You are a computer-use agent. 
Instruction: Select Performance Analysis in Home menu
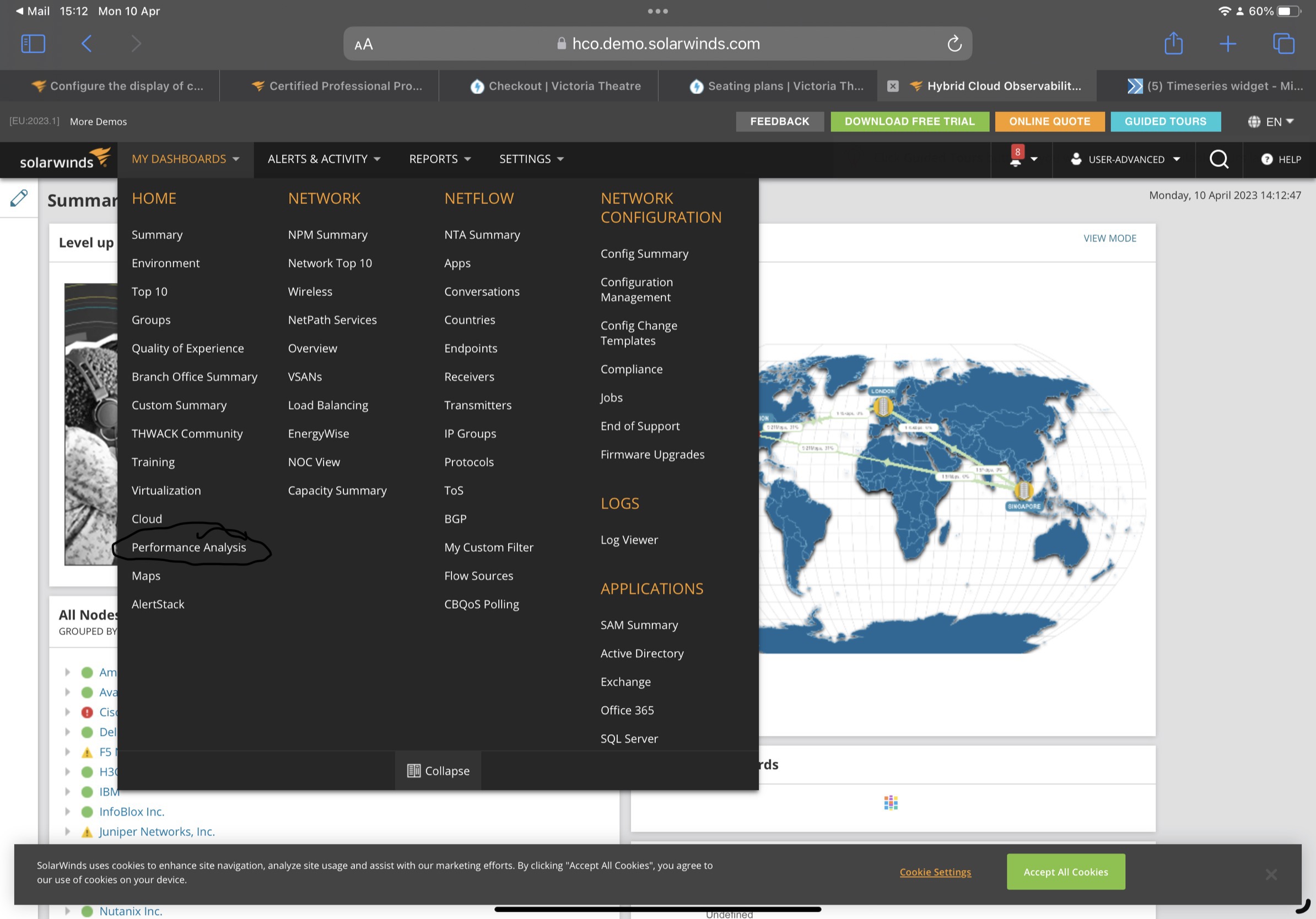[188, 547]
